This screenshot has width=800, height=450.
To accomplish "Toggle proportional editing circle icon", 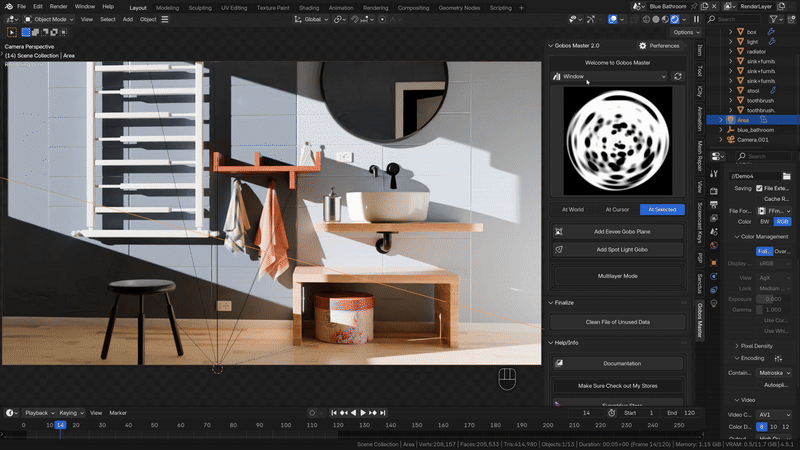I will [x=382, y=19].
